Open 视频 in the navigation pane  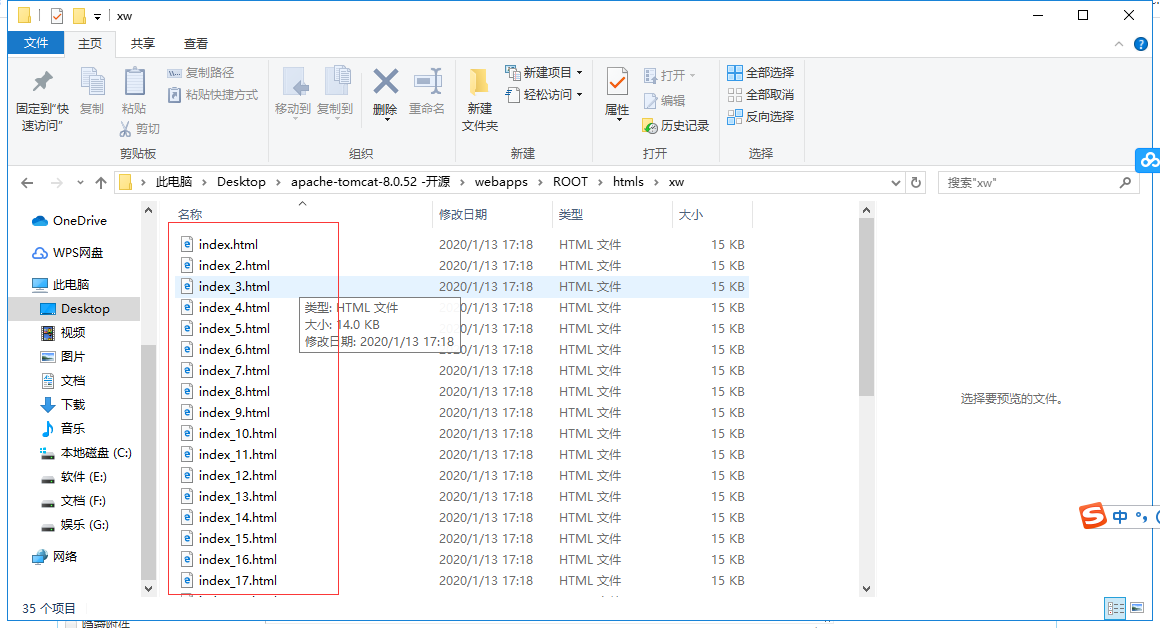pos(63,332)
